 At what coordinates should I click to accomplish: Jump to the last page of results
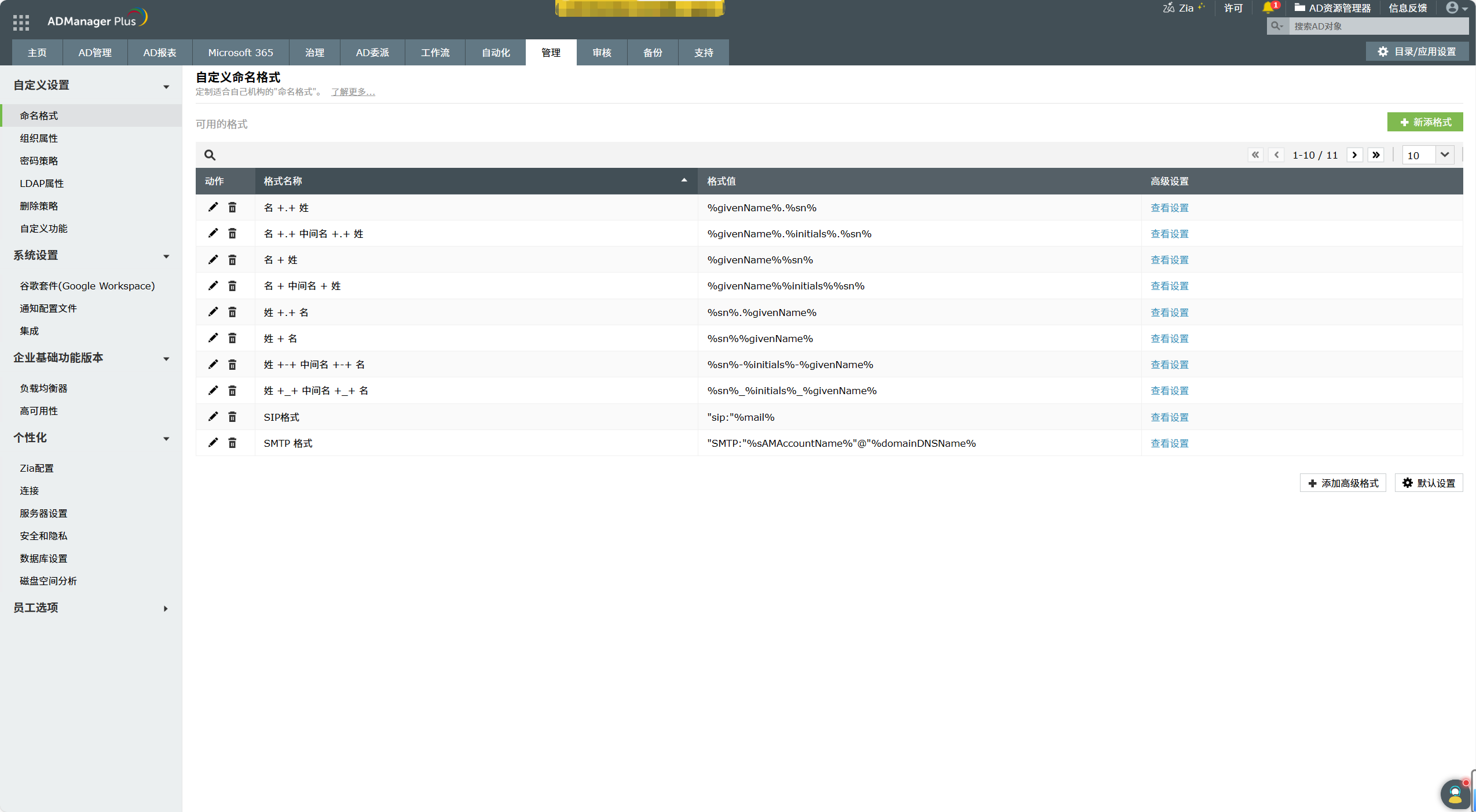(1376, 155)
